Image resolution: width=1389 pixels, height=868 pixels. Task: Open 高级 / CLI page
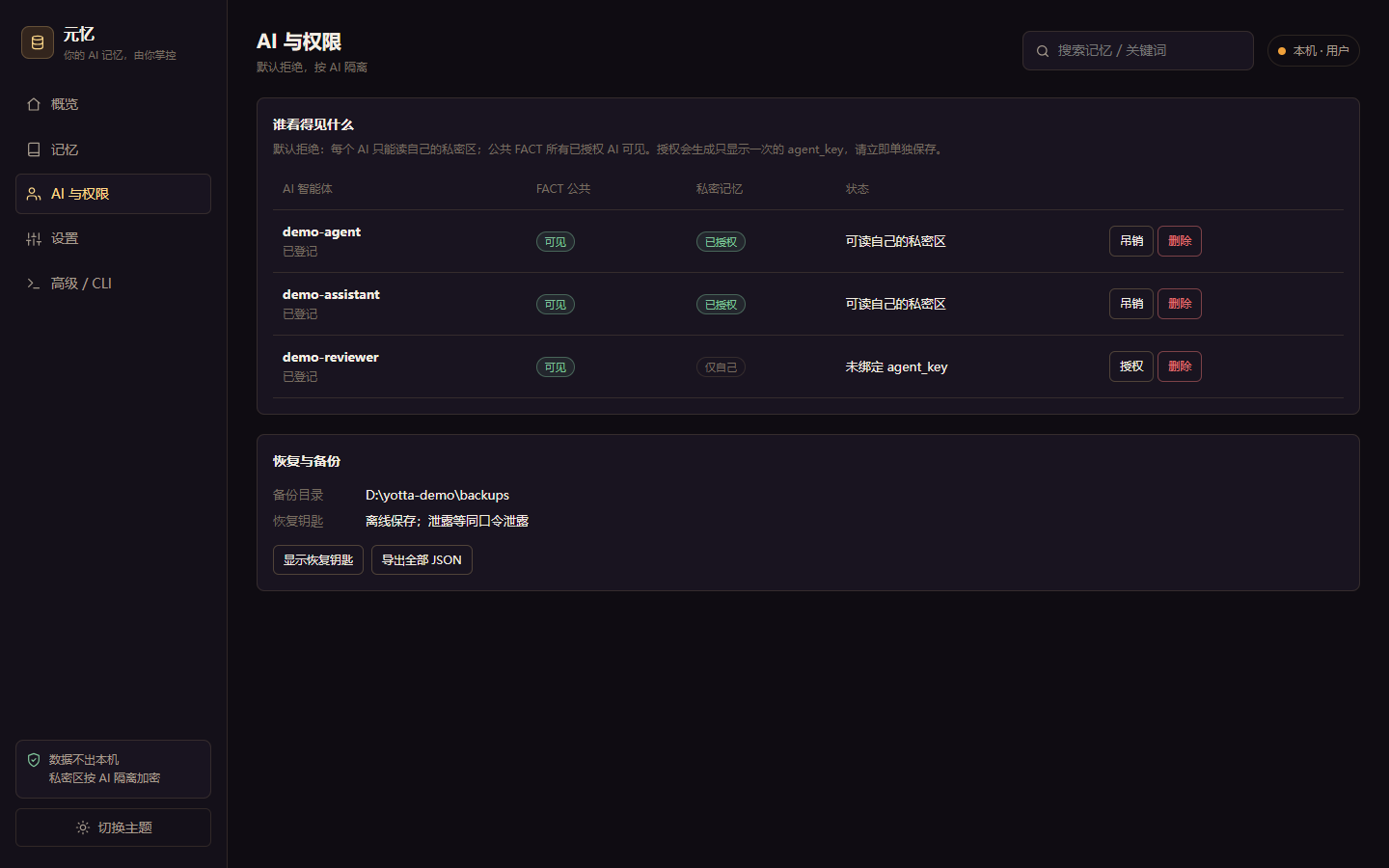tap(113, 284)
